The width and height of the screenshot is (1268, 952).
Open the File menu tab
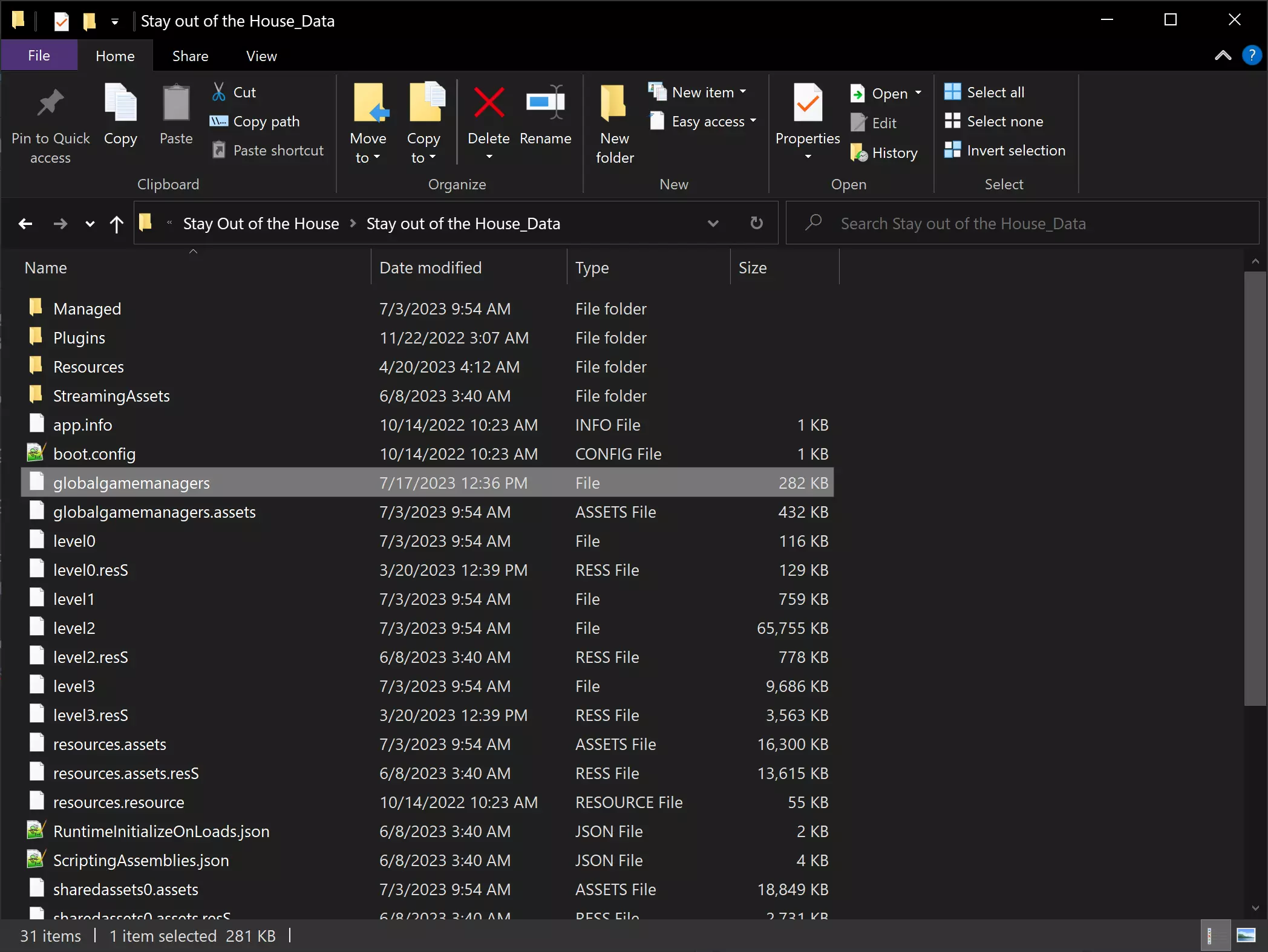[39, 56]
